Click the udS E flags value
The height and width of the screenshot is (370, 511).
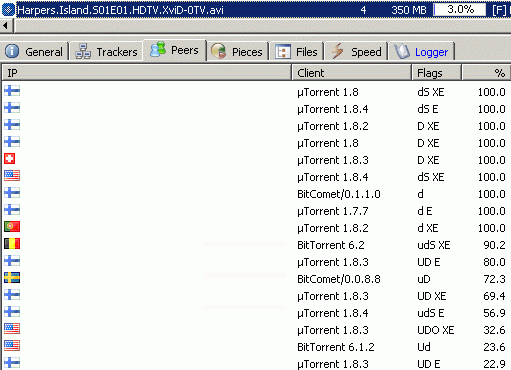pos(431,313)
